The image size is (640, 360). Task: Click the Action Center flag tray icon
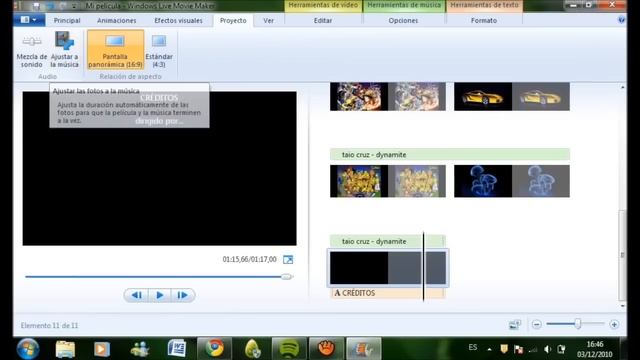518,349
